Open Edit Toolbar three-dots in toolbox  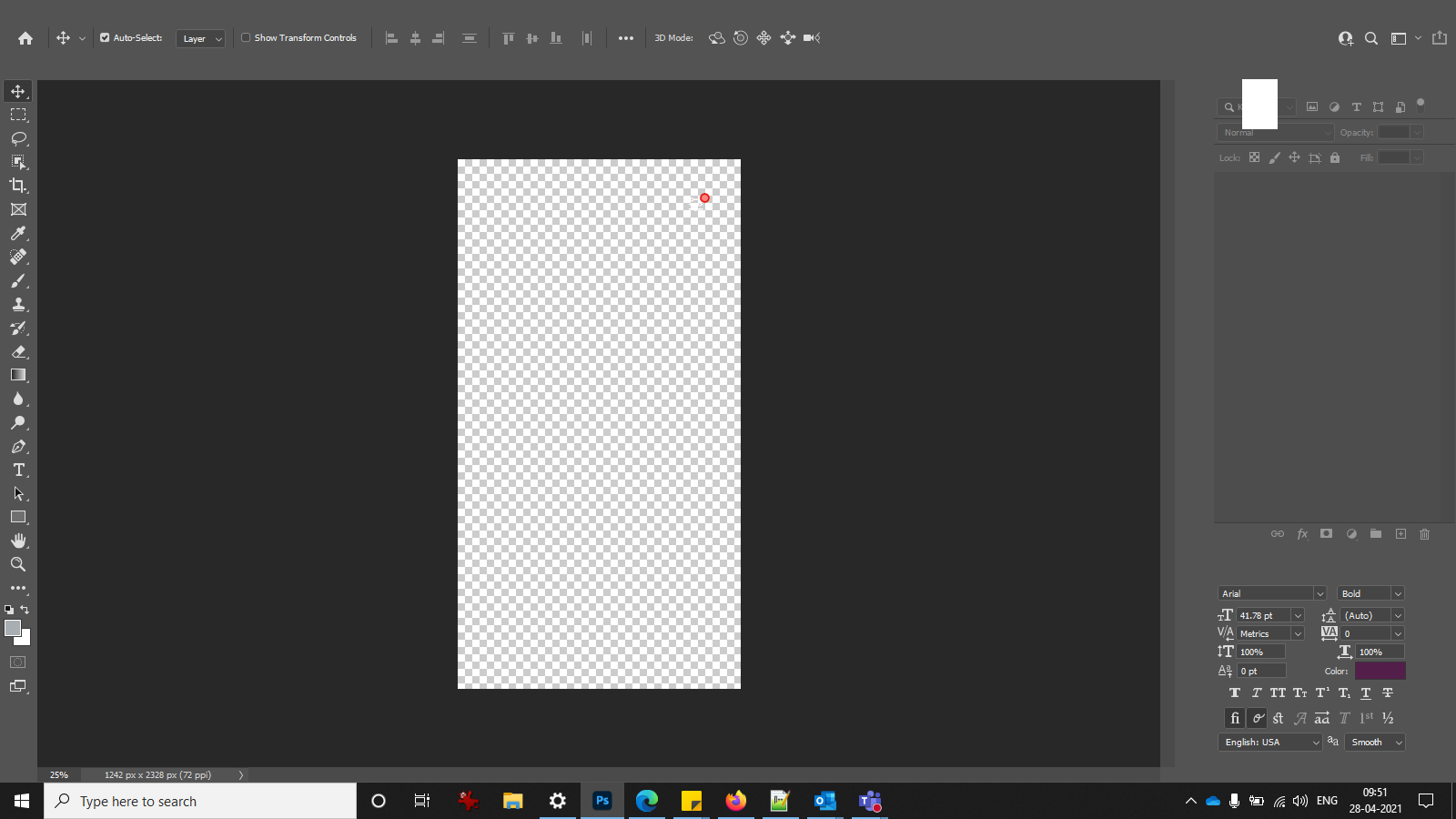point(18,588)
